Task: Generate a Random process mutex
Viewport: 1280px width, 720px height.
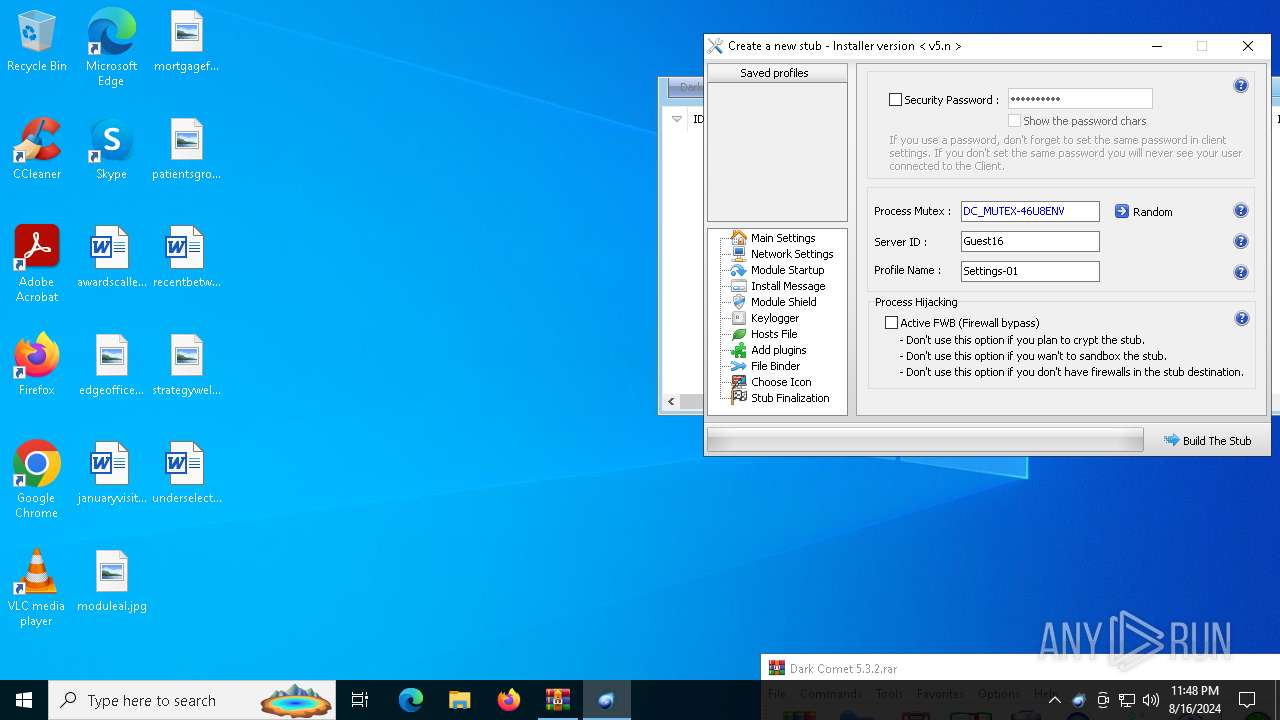Action: click(1143, 212)
